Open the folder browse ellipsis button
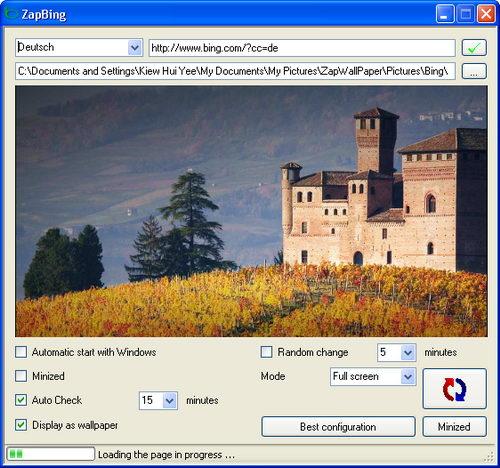 474,71
